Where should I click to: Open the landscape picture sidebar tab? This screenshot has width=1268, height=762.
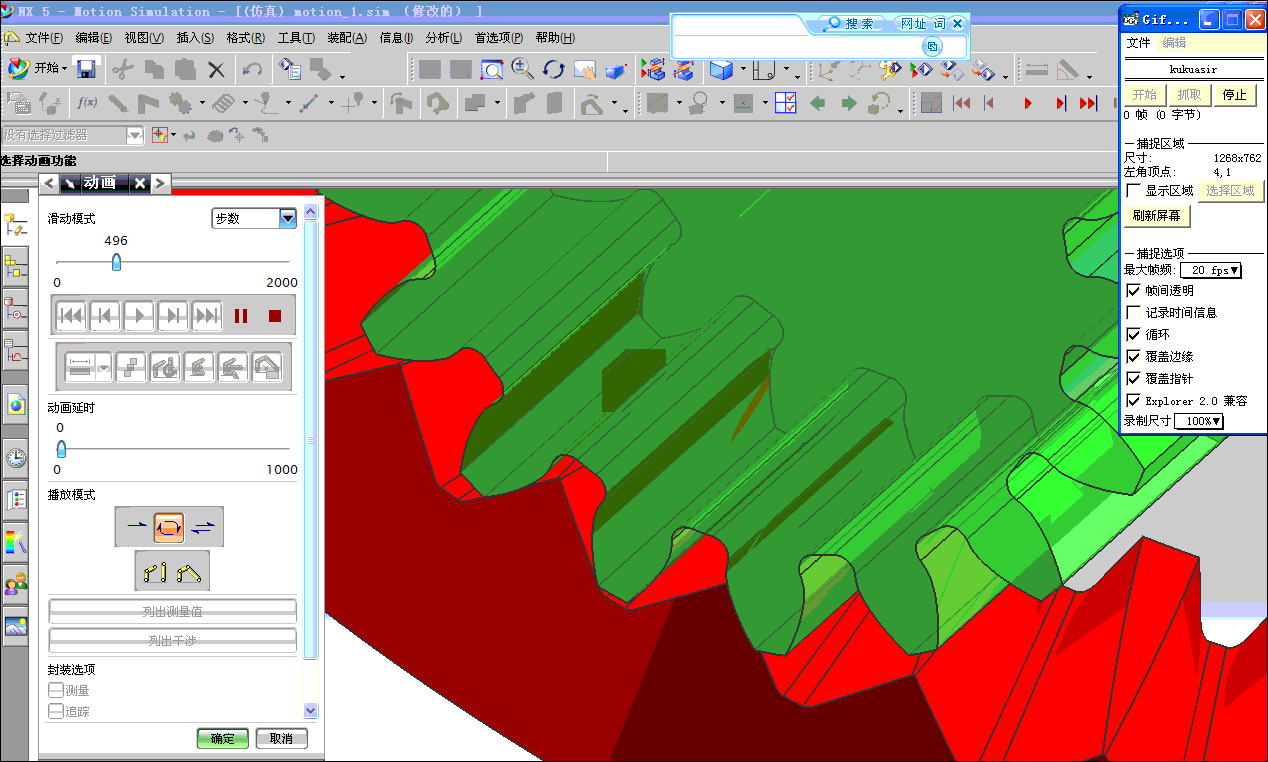click(16, 627)
